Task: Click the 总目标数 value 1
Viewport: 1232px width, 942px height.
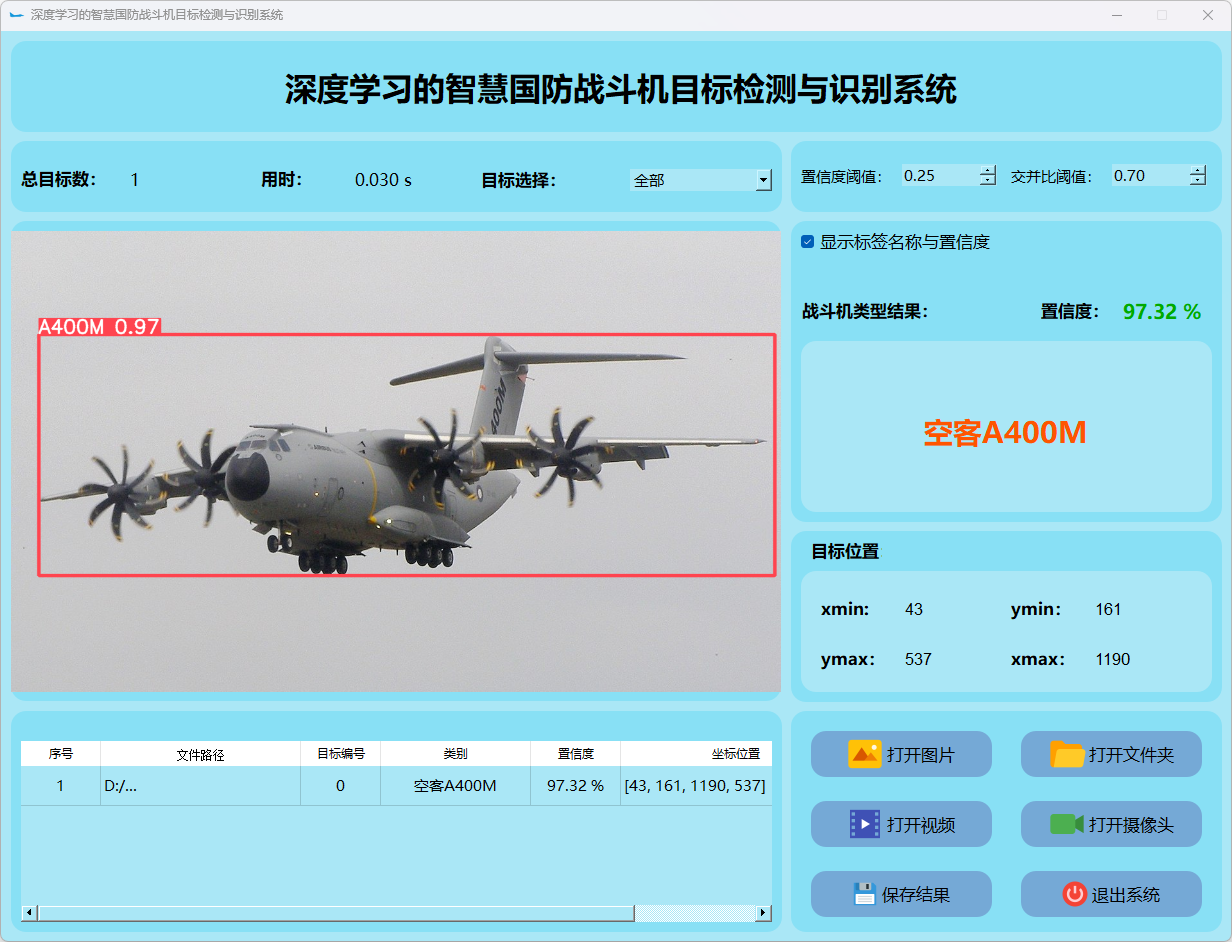Action: pos(135,180)
